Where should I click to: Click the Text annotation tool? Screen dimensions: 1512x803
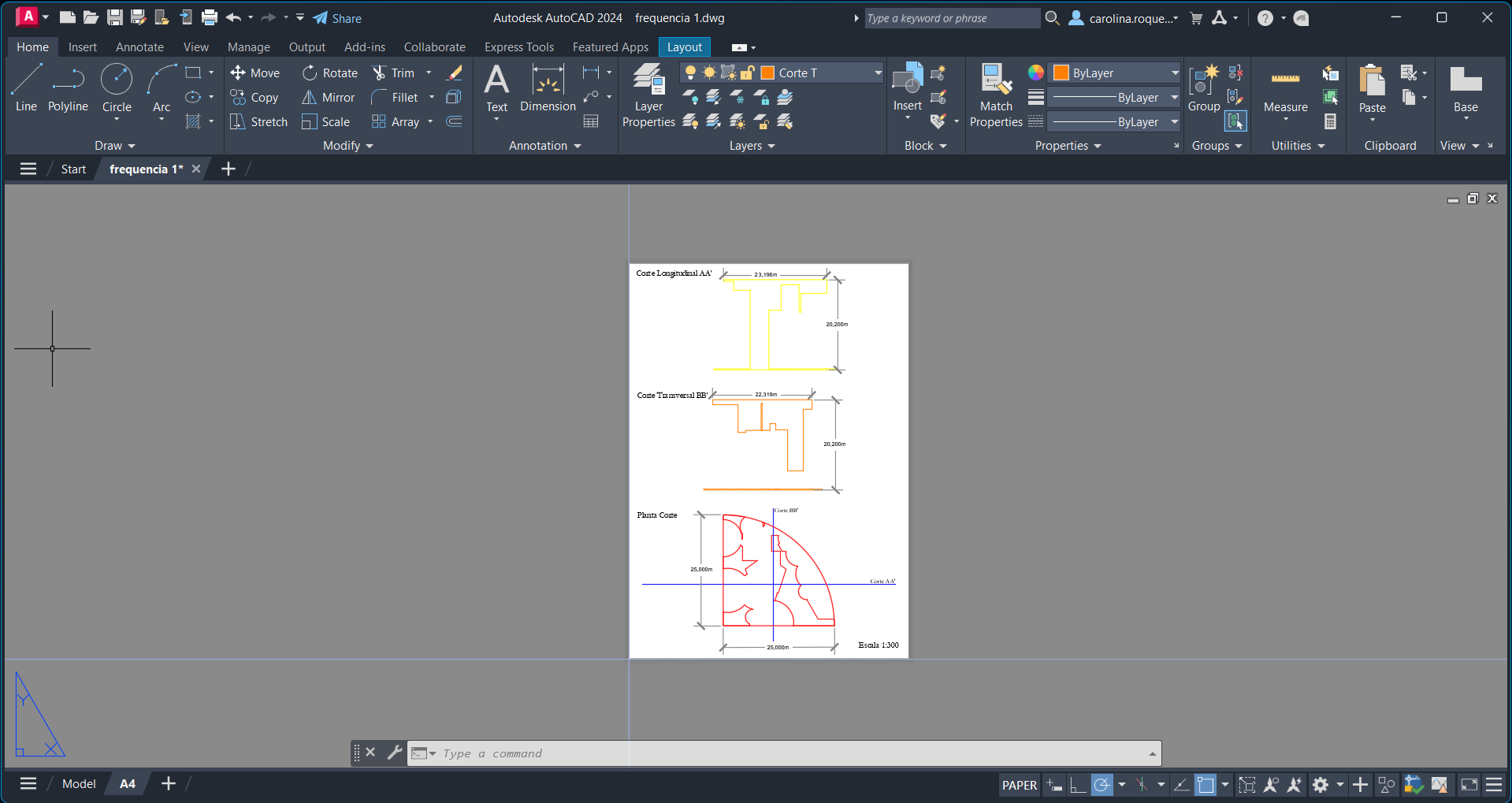(x=496, y=88)
